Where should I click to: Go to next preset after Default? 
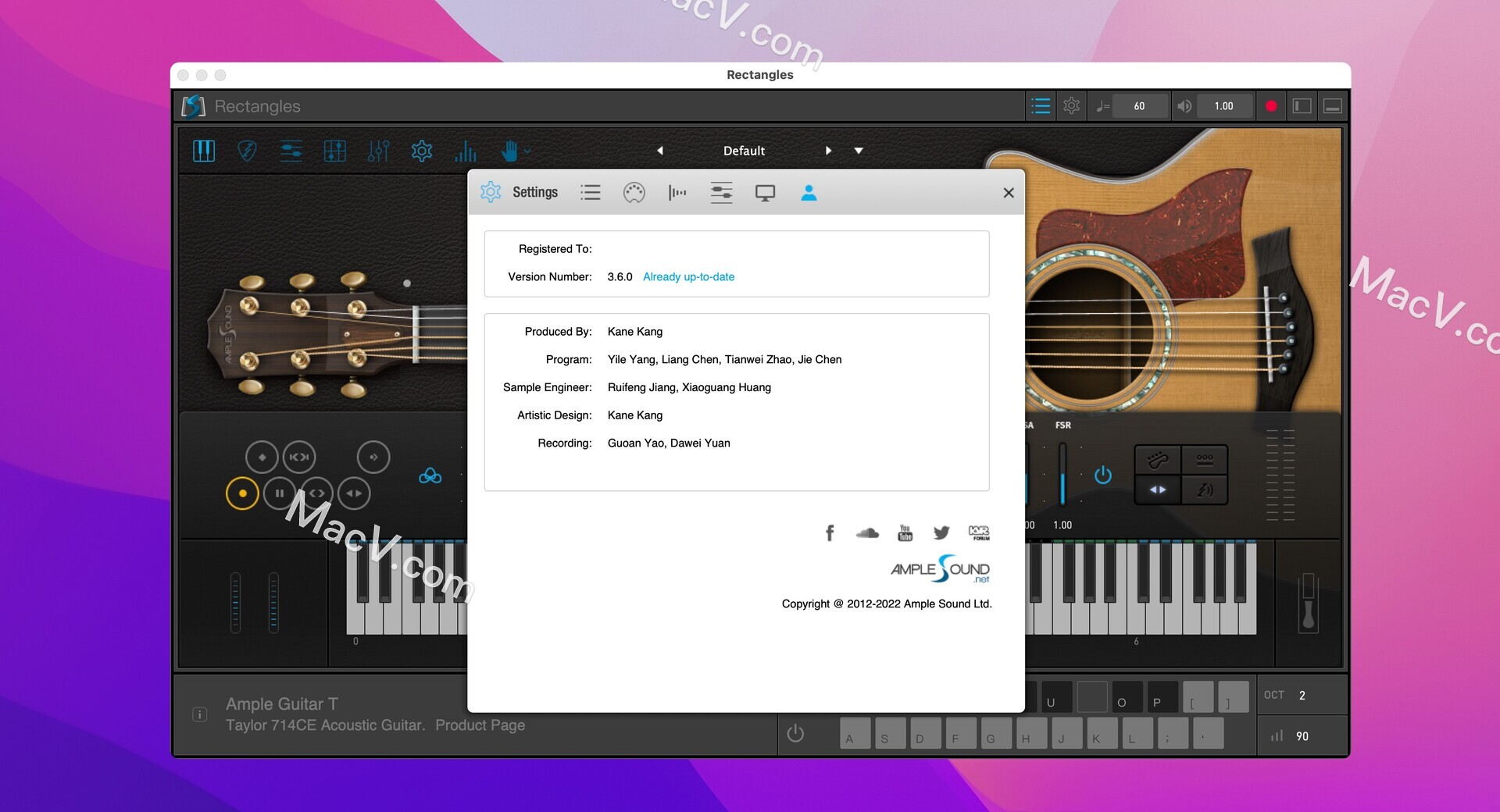[x=828, y=151]
